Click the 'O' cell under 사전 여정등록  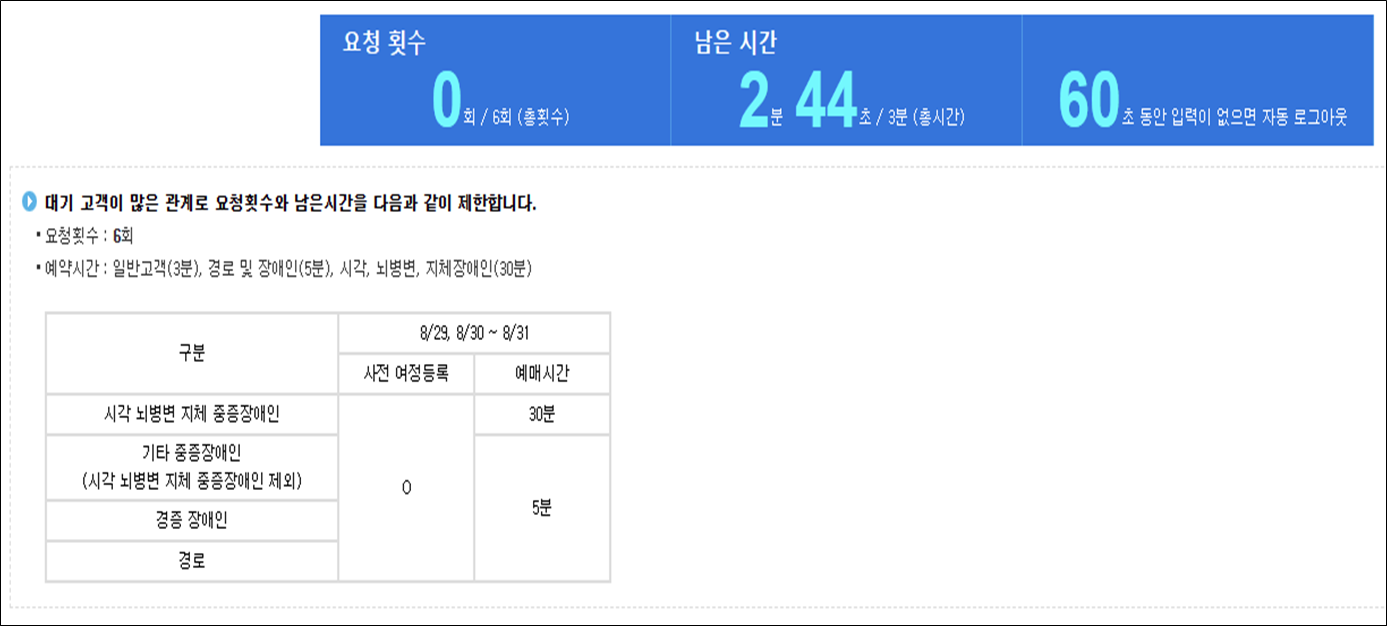(x=406, y=488)
